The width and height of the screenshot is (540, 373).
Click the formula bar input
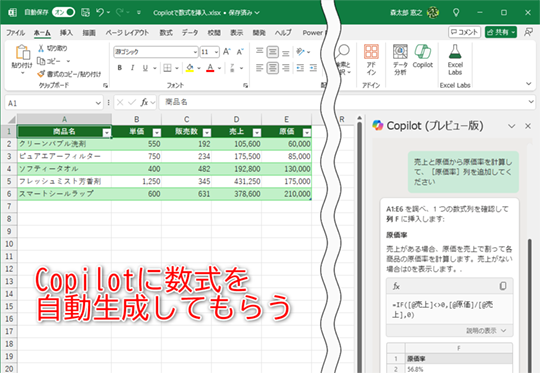[343, 102]
